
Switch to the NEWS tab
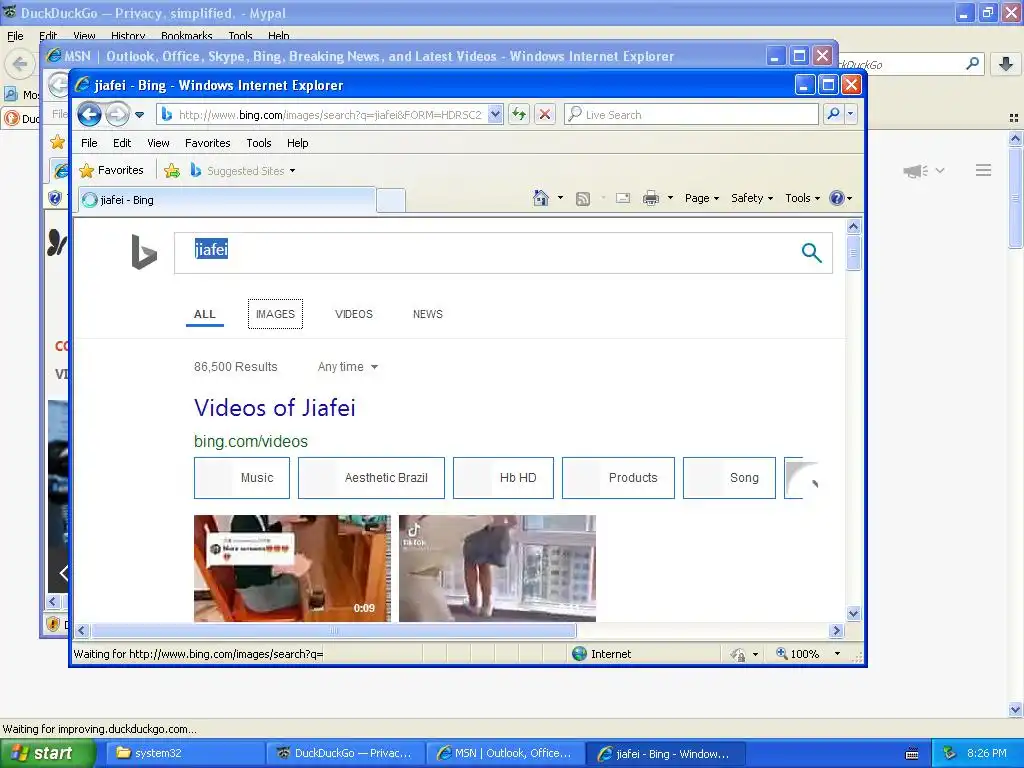coord(428,314)
